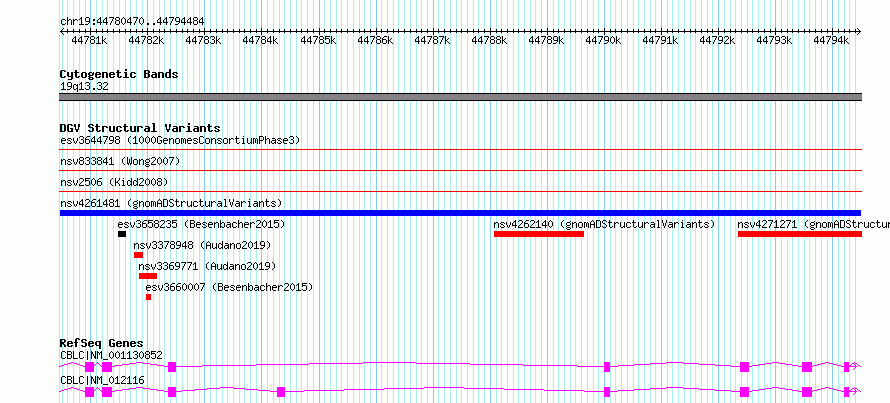Click the 44786k ruler tick label
The height and width of the screenshot is (403, 890).
point(375,40)
